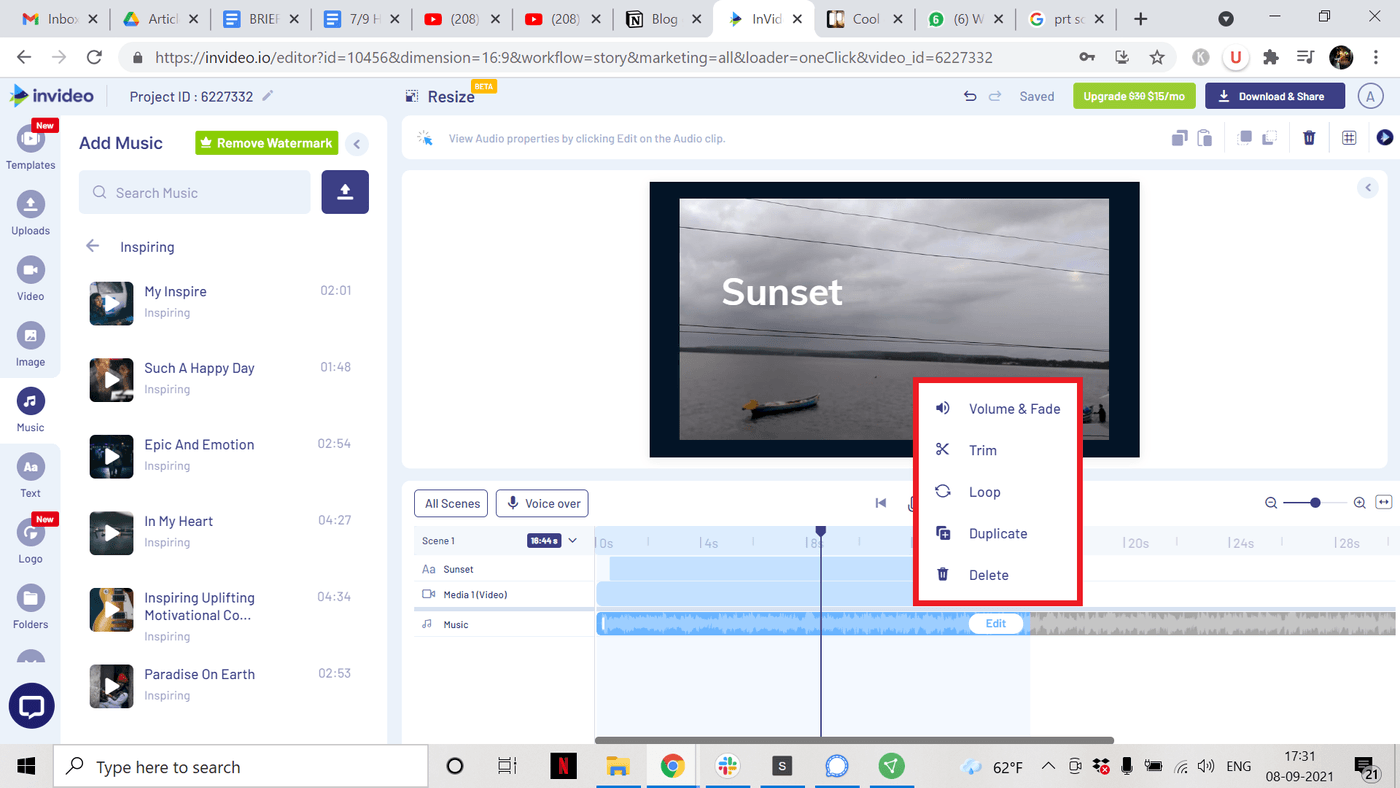Open the grid layout icon in toolbar

[1349, 137]
